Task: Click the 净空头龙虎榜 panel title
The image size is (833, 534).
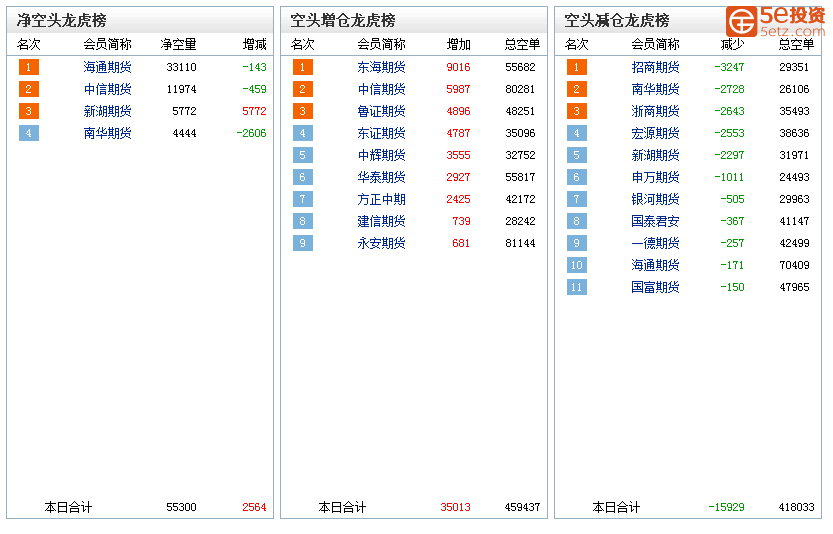Action: pos(61,20)
